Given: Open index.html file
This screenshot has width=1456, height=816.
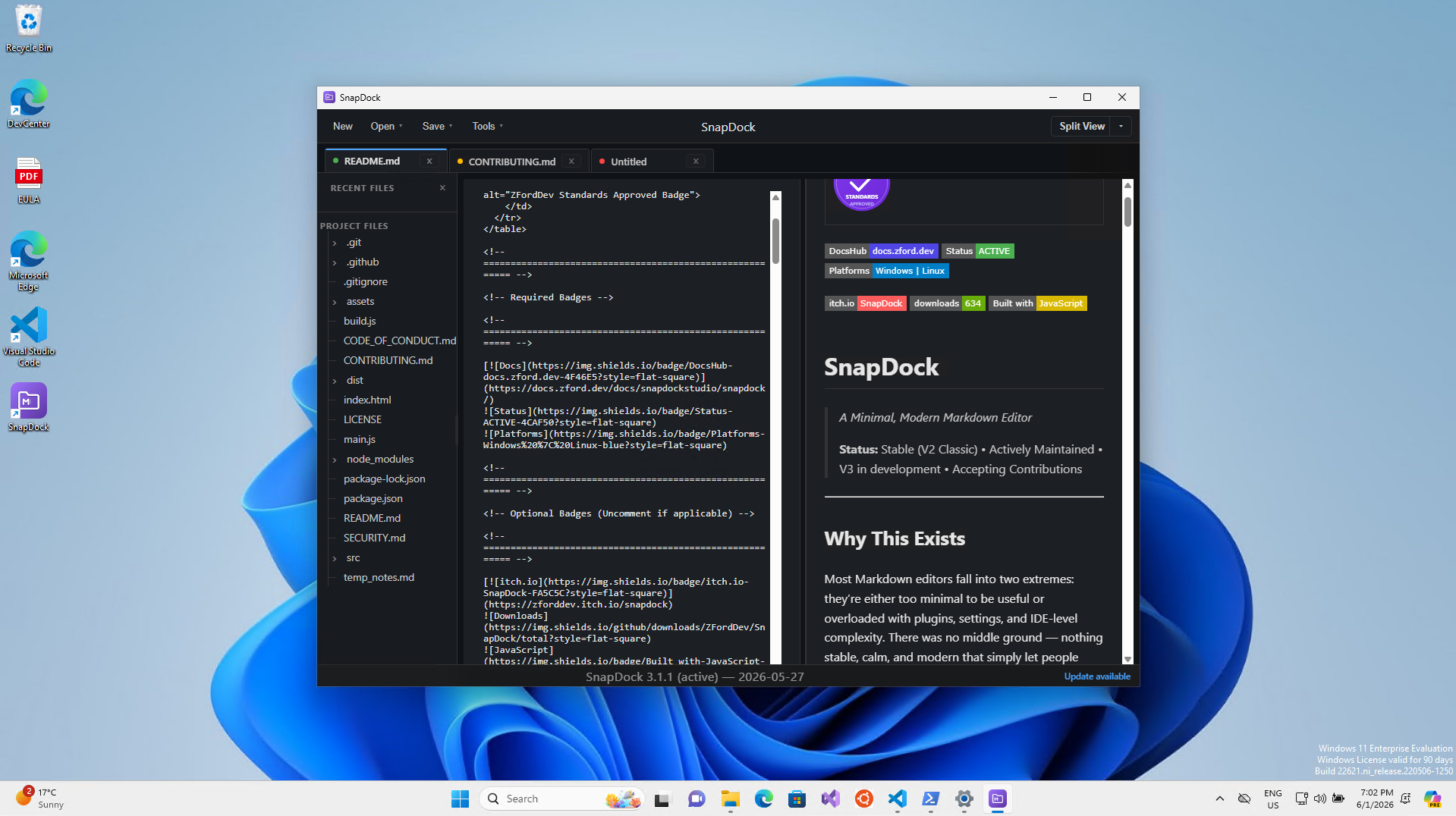Looking at the screenshot, I should click(367, 400).
